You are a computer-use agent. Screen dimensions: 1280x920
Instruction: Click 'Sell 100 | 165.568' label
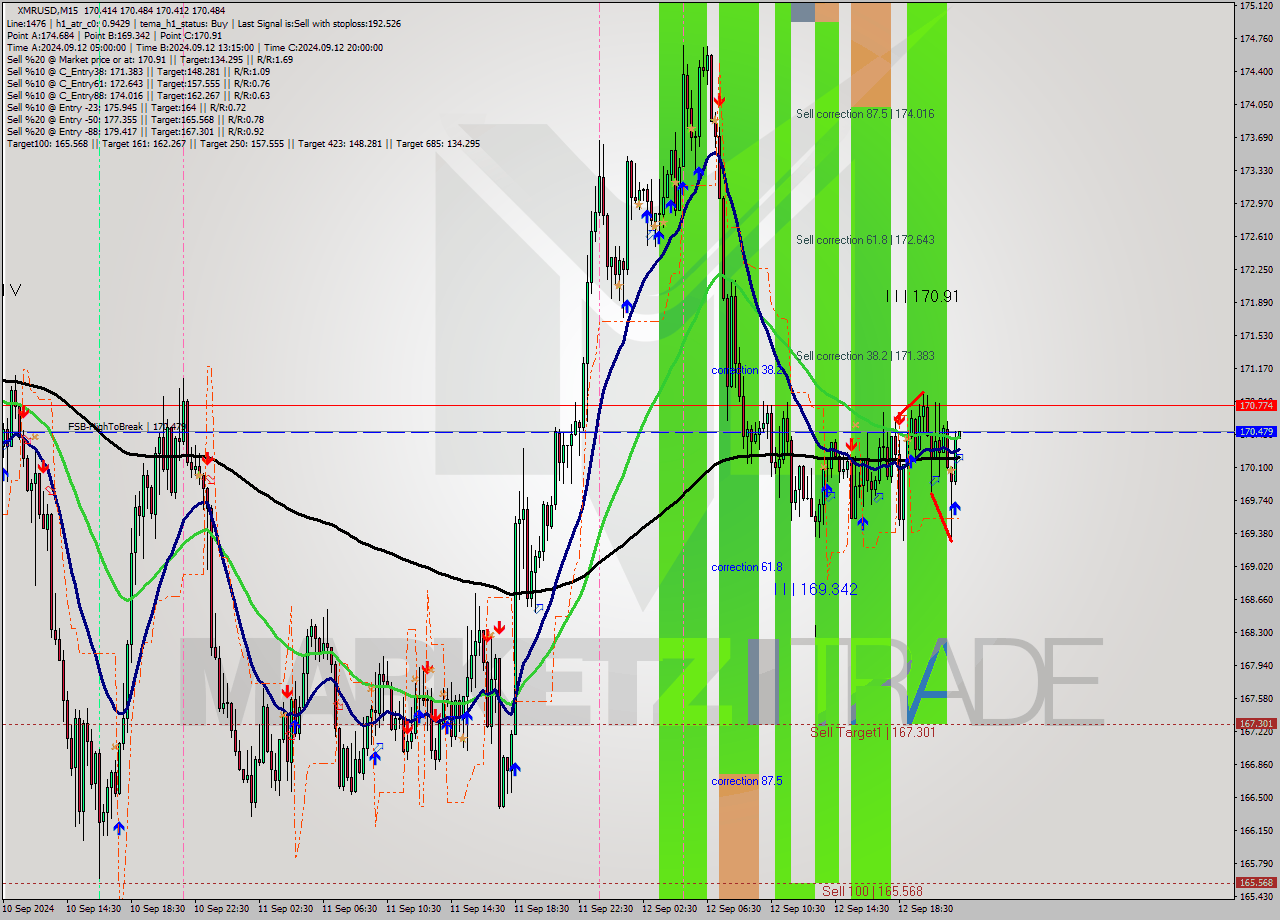(x=872, y=891)
